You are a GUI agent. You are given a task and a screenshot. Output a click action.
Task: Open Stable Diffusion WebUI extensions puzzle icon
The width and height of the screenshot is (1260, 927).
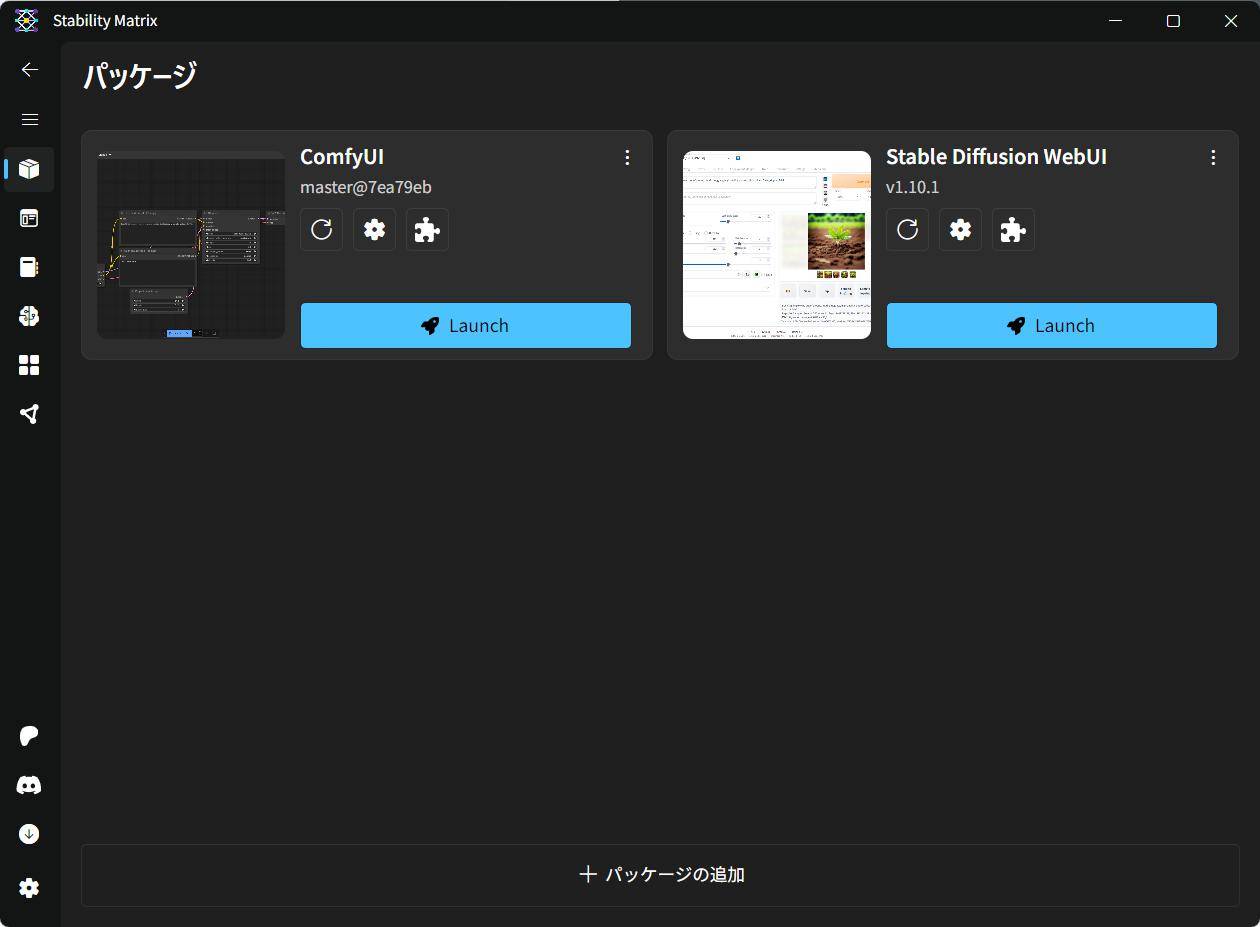pyautogui.click(x=1013, y=230)
